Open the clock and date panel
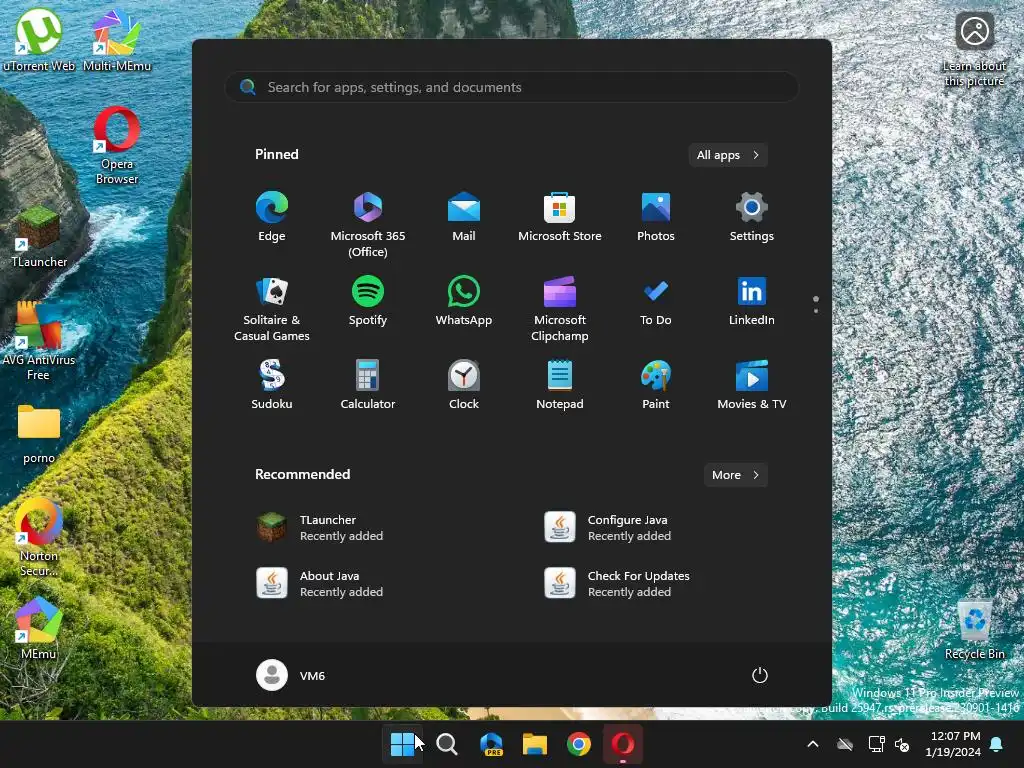 point(953,744)
